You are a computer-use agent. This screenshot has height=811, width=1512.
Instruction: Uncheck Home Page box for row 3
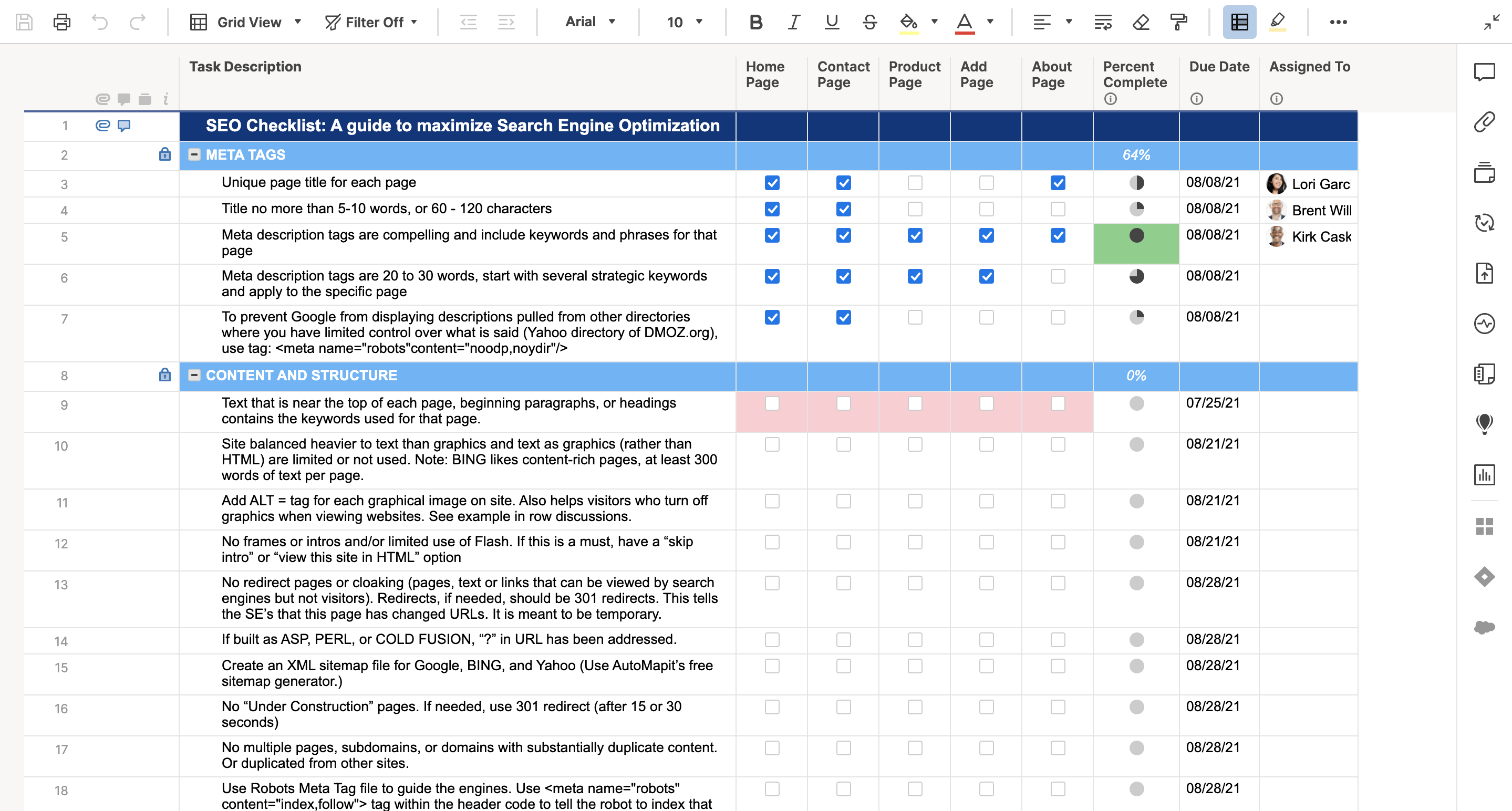coord(772,183)
